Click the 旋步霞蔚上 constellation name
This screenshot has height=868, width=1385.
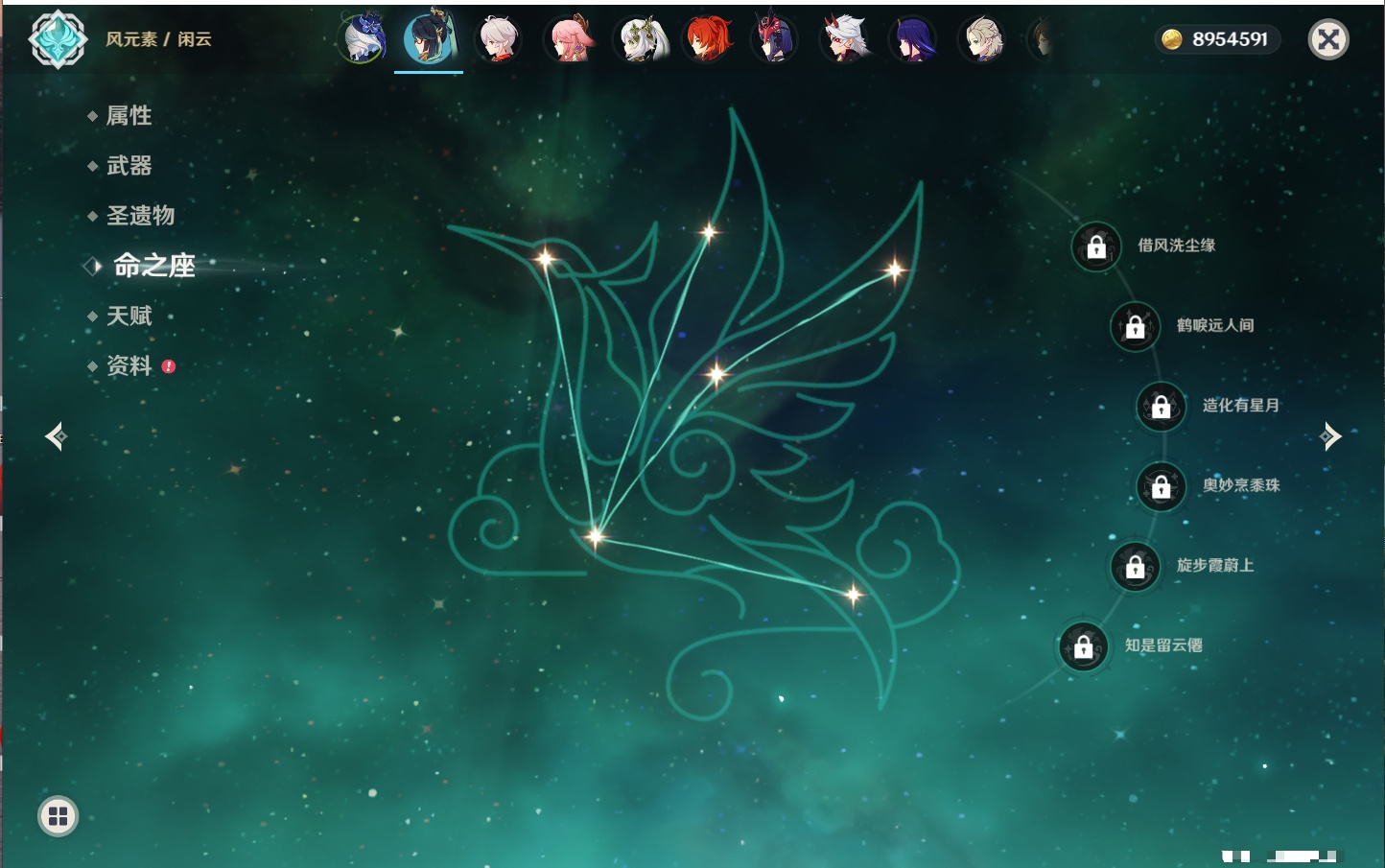(1215, 565)
